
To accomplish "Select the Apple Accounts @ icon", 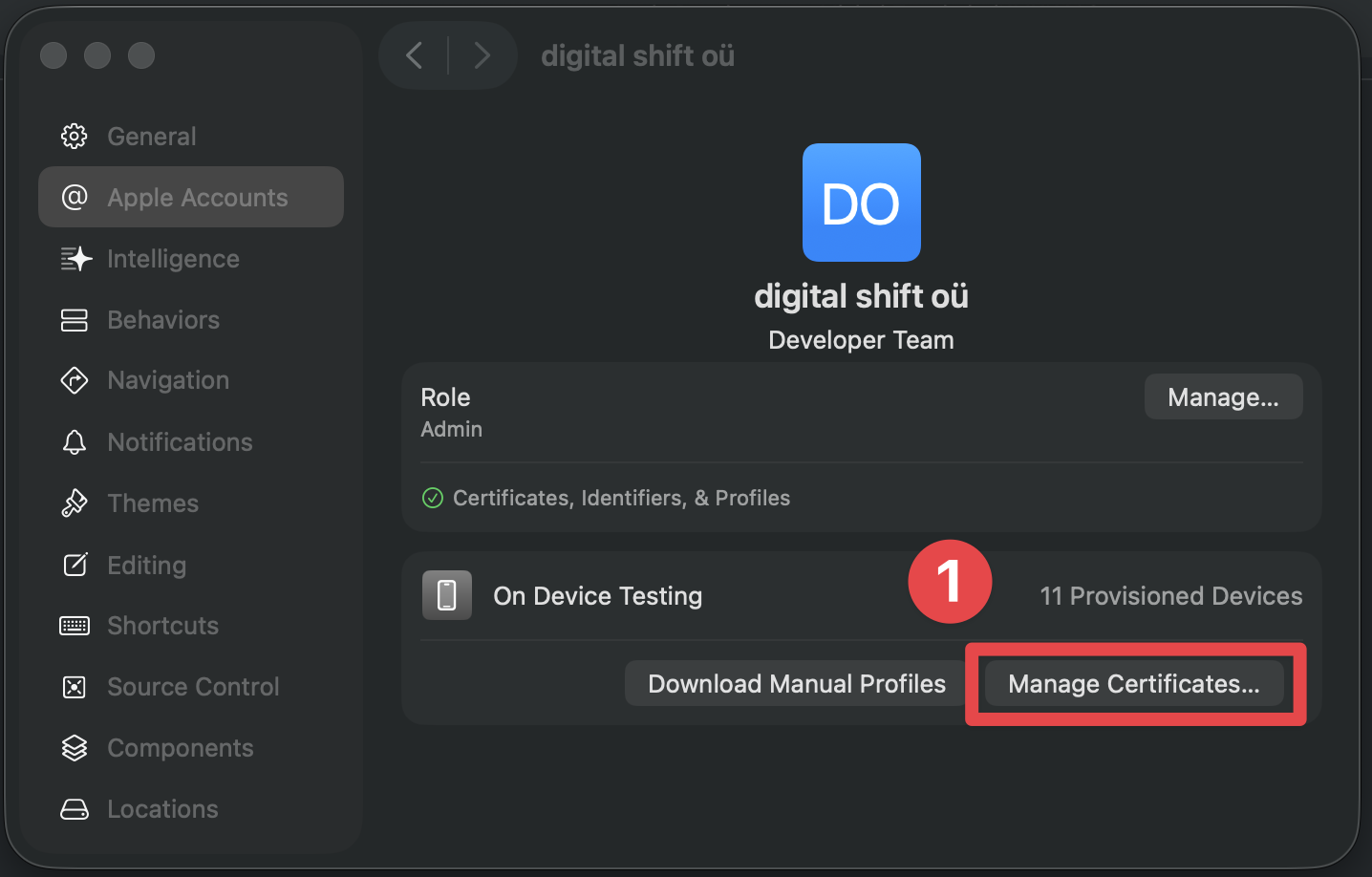I will (x=74, y=197).
